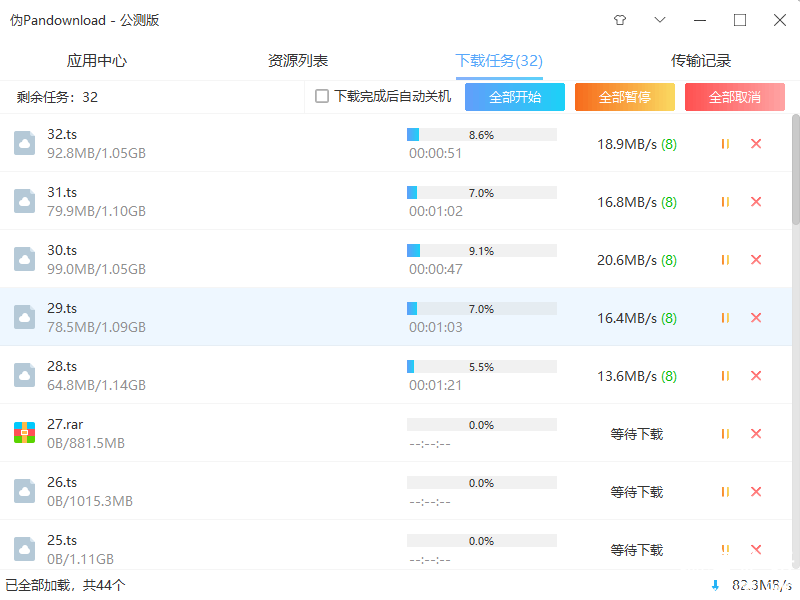
Task: Click the 5.5% progress bar of 28.ts
Action: click(482, 366)
